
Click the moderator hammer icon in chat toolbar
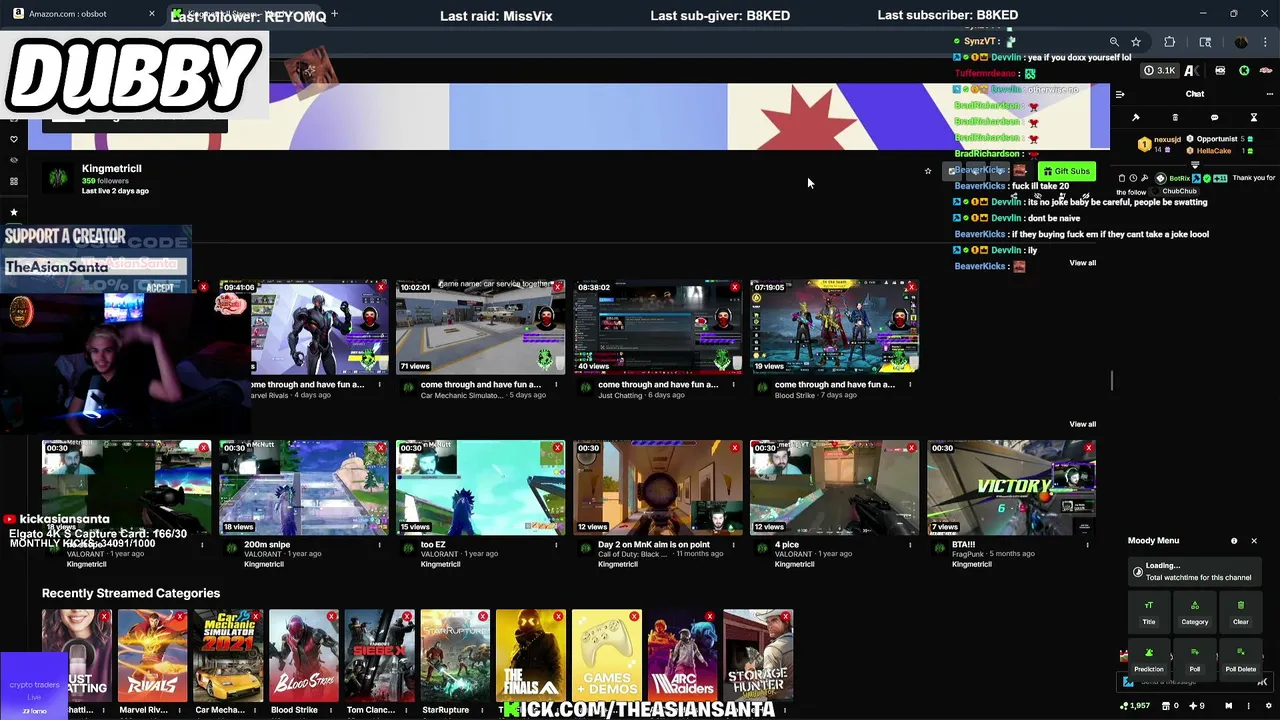coord(1136,118)
